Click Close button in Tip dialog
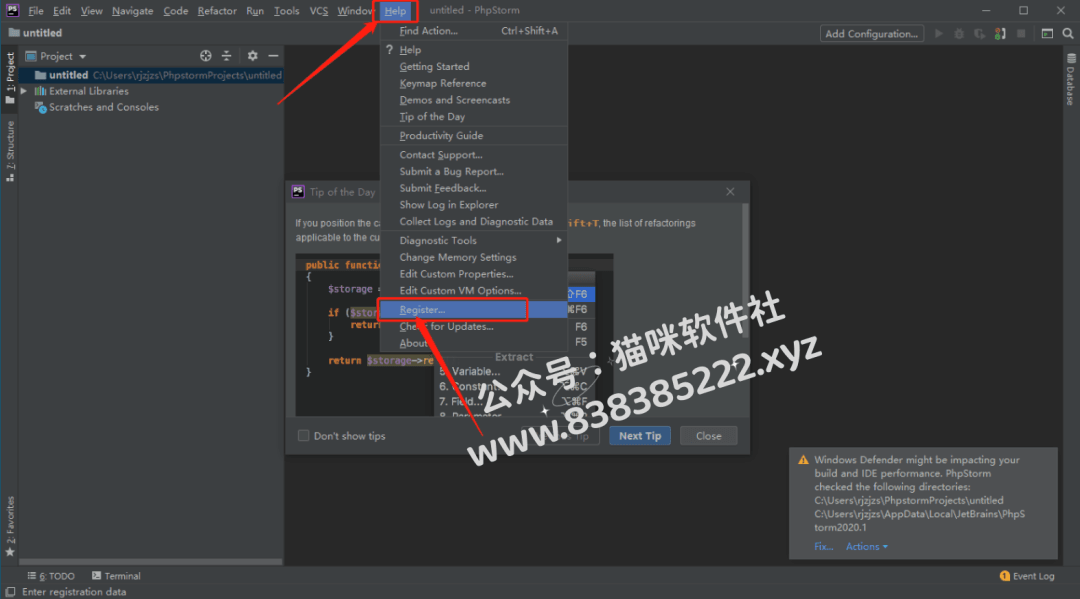1080x599 pixels. pyautogui.click(x=708, y=436)
